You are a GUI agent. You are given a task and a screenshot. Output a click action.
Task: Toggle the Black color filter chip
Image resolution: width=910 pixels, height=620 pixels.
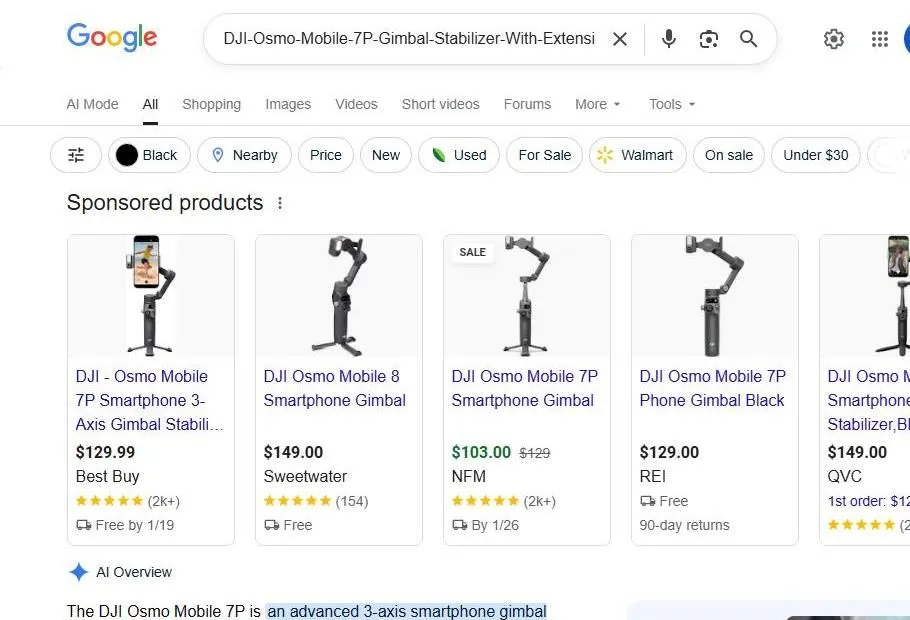coord(149,155)
